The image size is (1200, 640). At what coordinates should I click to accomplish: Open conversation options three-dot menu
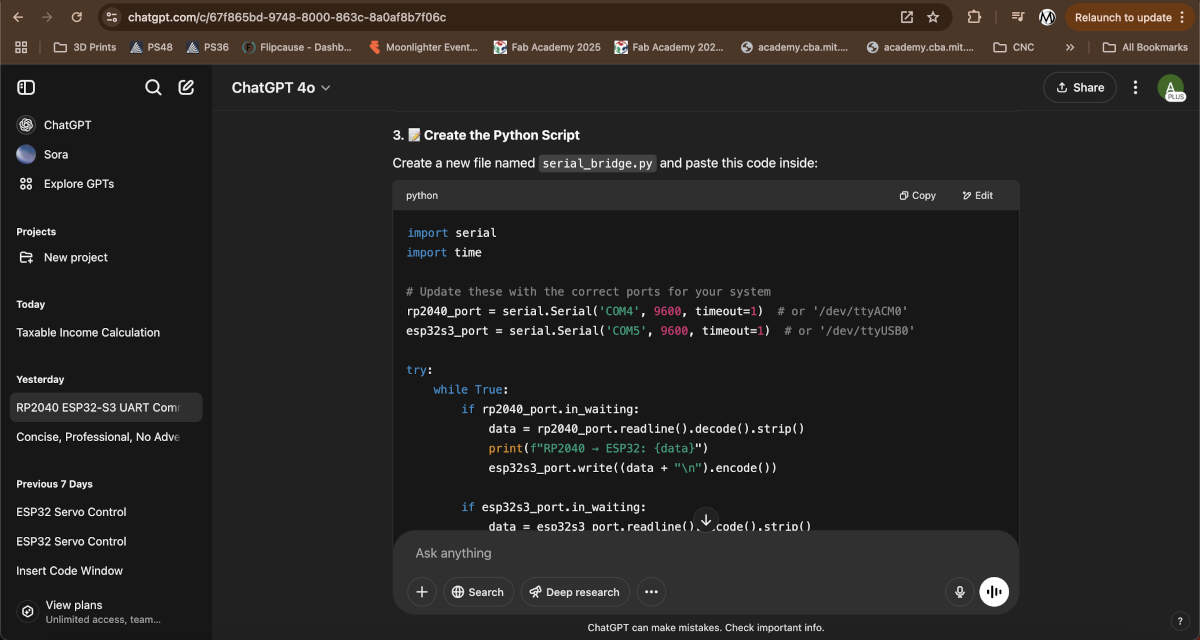(x=1135, y=88)
